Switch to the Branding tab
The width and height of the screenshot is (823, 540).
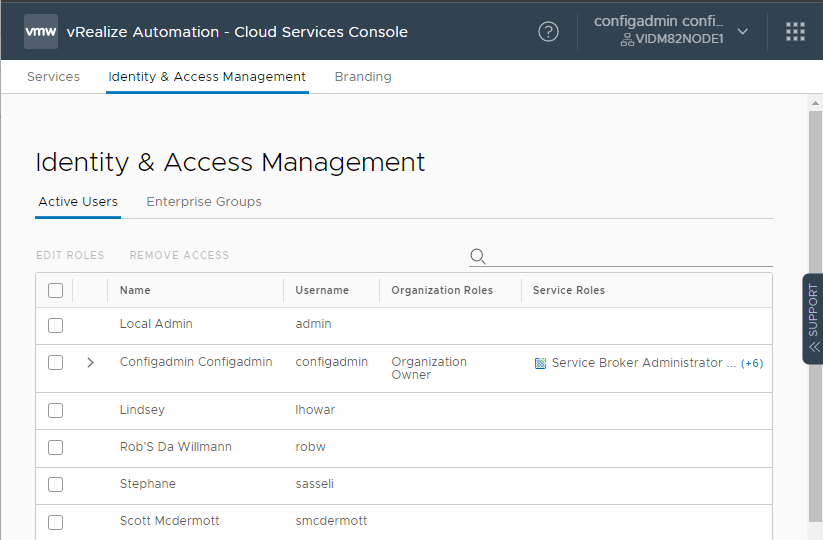point(363,77)
